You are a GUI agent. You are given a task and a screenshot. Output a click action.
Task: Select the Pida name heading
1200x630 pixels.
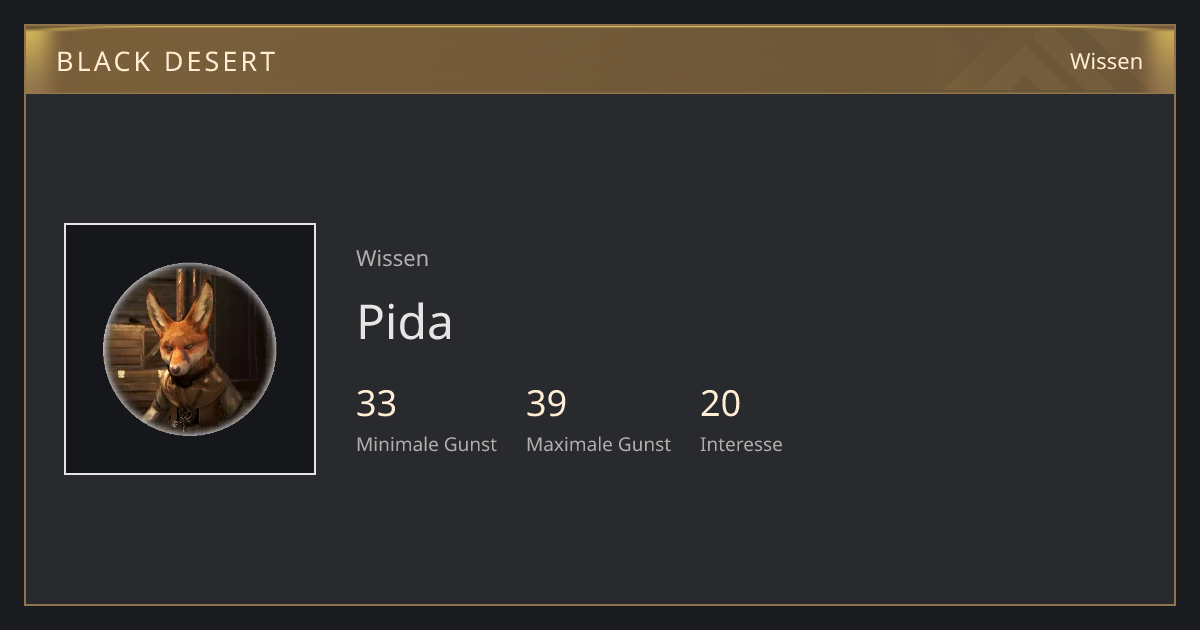coord(404,322)
